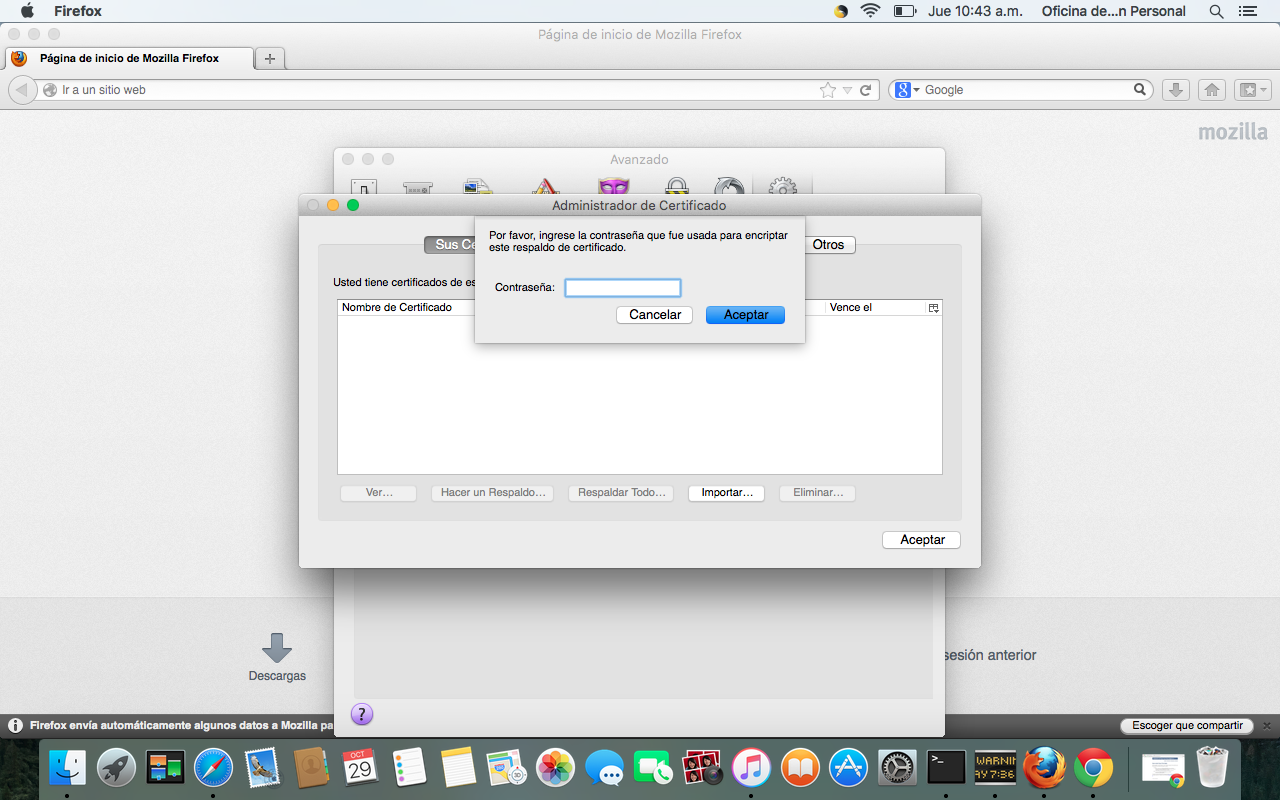This screenshot has height=800, width=1280.
Task: Open the Downloads arrow toolbar button
Action: [1177, 90]
